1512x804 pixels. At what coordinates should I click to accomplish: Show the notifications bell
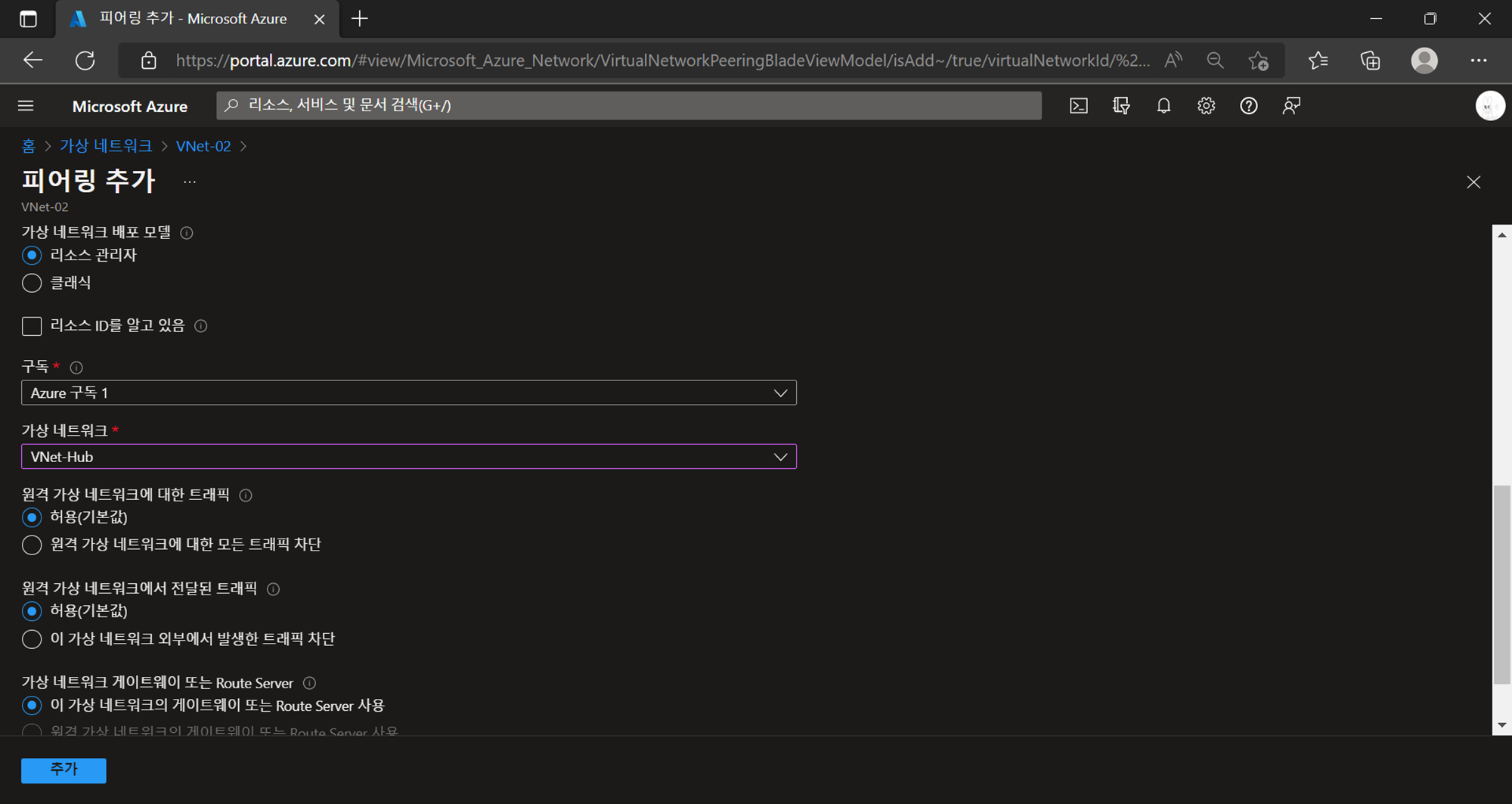(1163, 106)
